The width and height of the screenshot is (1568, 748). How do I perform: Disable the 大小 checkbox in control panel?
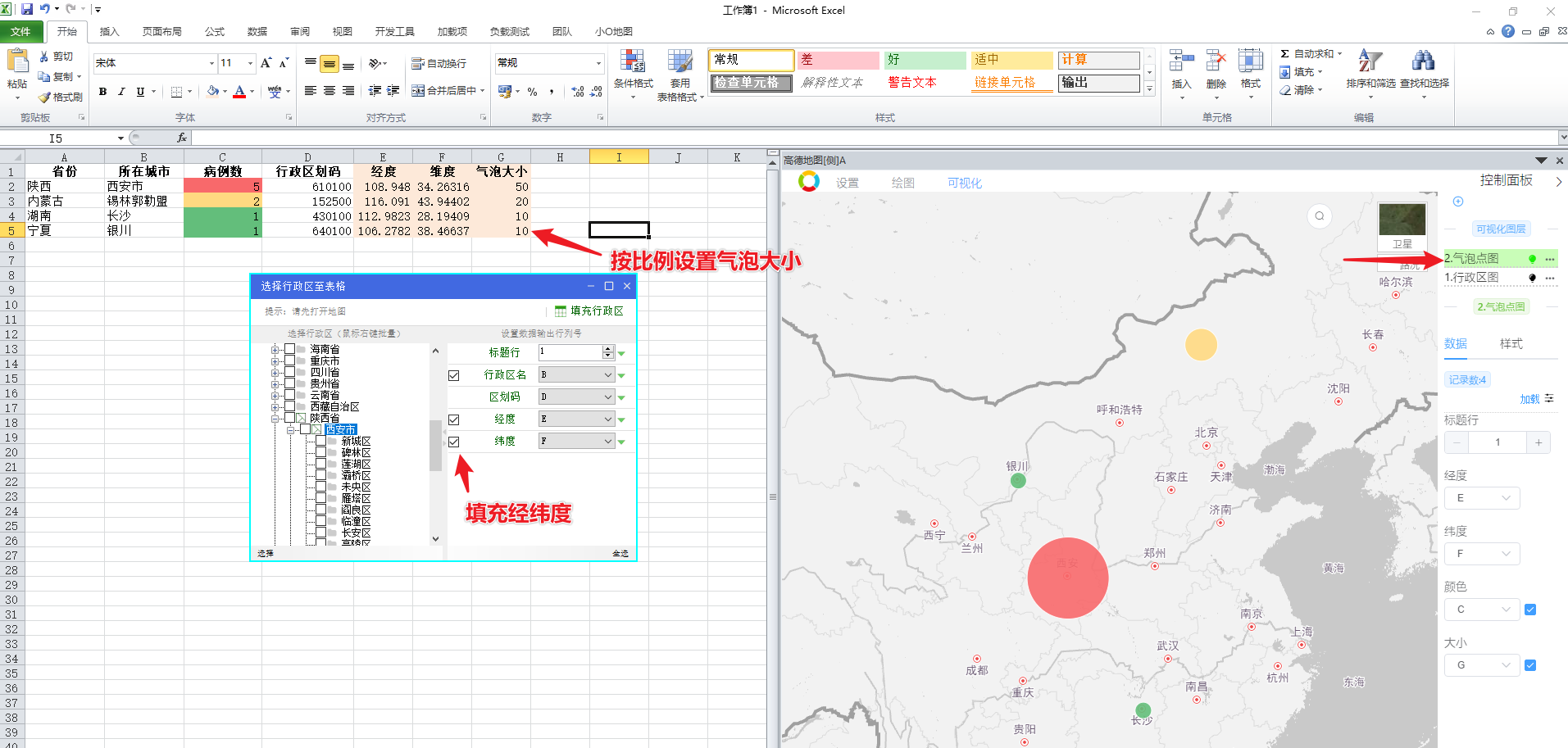pos(1530,665)
